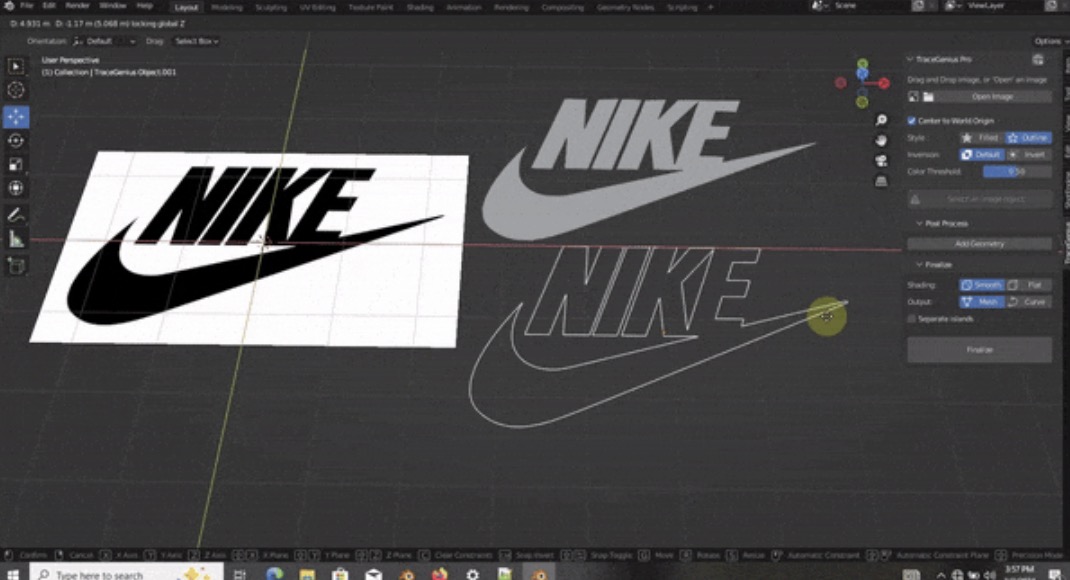
Task: Select the Transform tool
Action: click(x=16, y=188)
